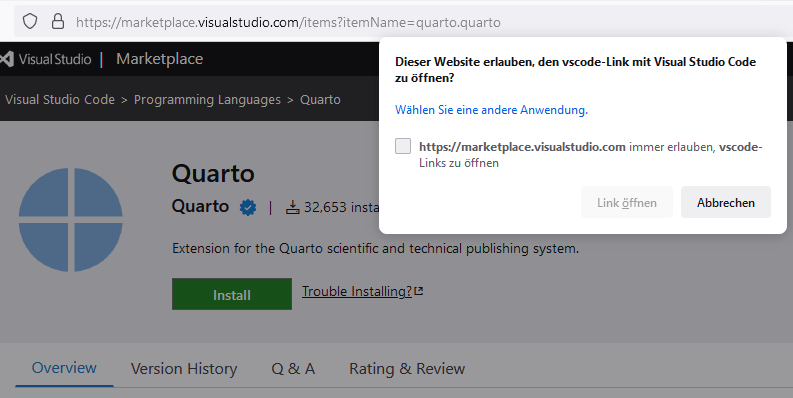Click the installs download icon
793x398 pixels.
click(293, 207)
